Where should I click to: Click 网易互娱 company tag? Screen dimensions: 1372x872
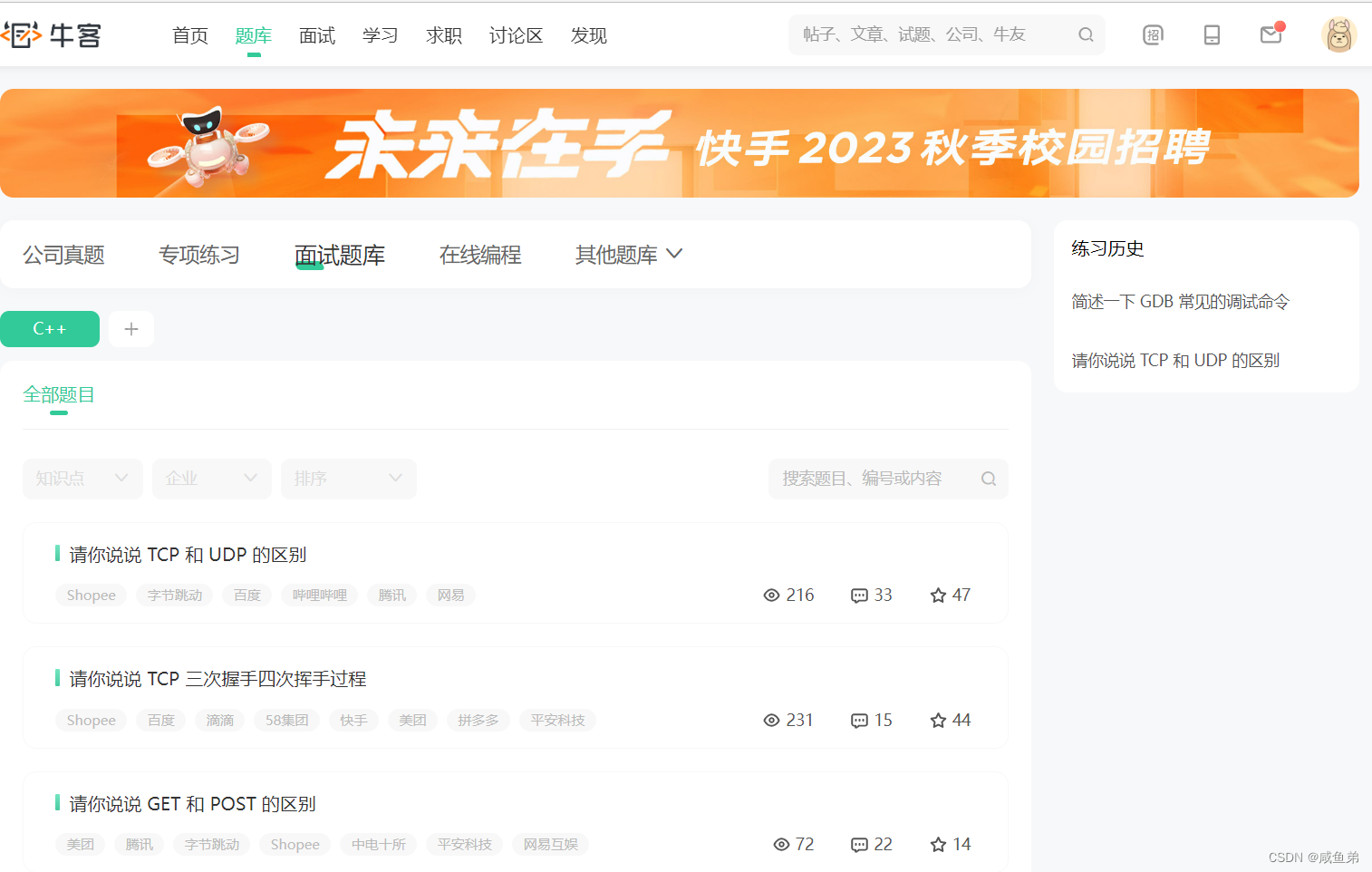coord(551,845)
